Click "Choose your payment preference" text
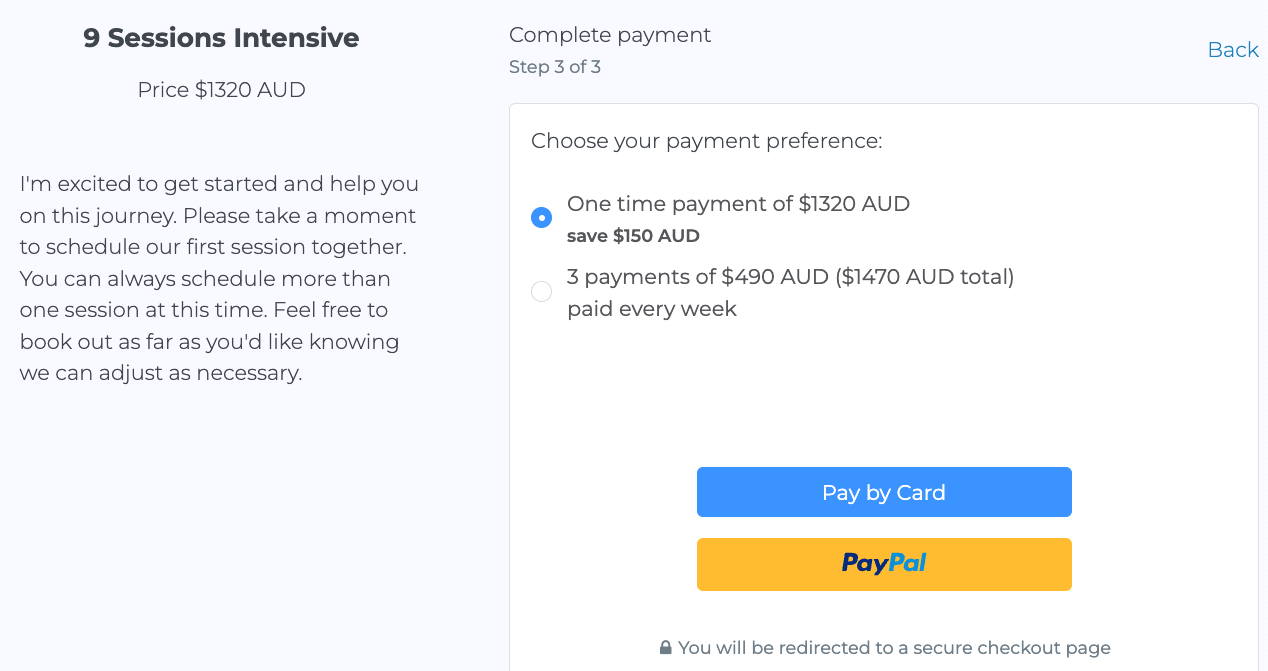This screenshot has height=671, width=1268. point(706,141)
